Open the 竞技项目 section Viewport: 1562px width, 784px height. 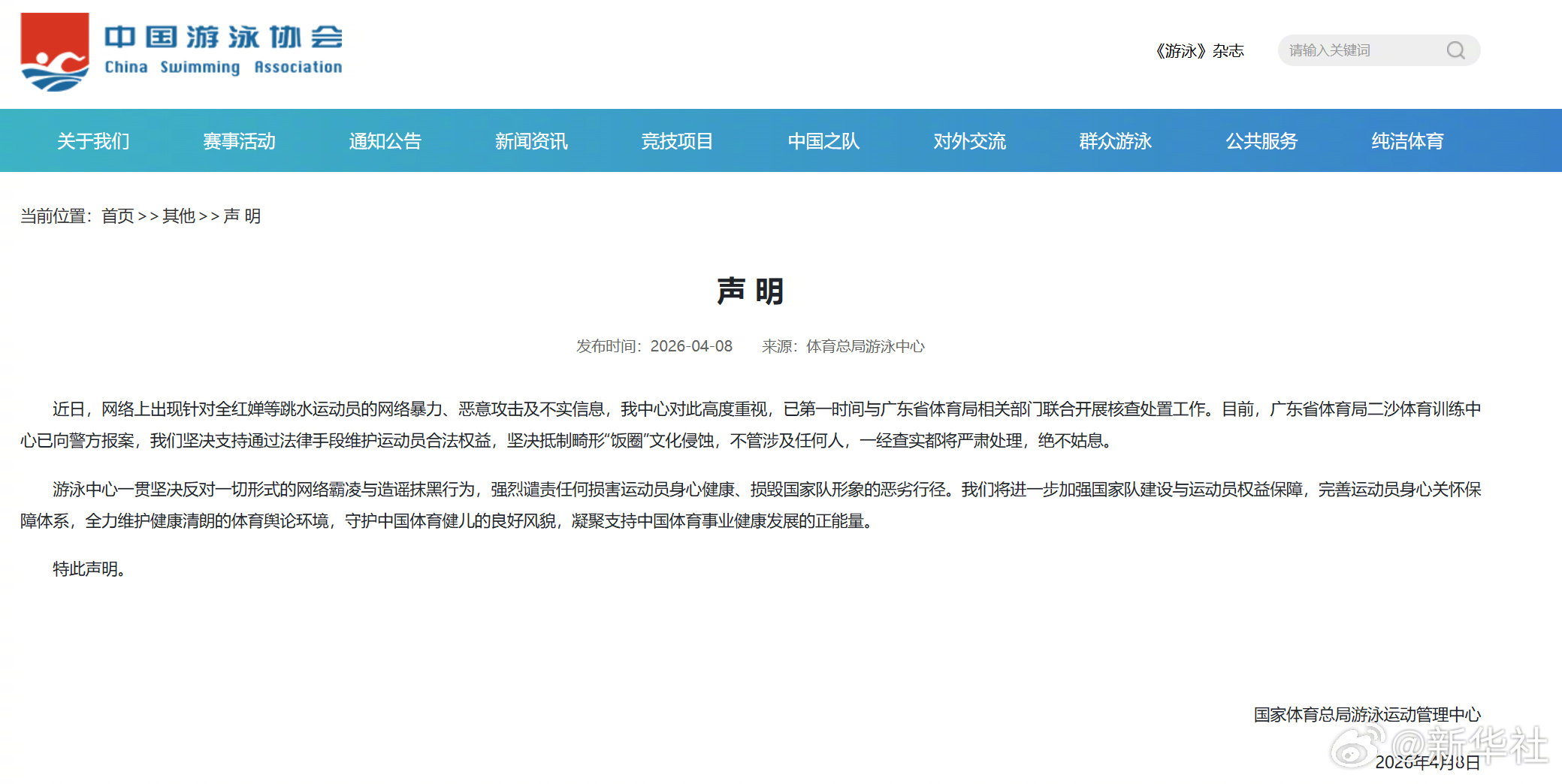676,141
